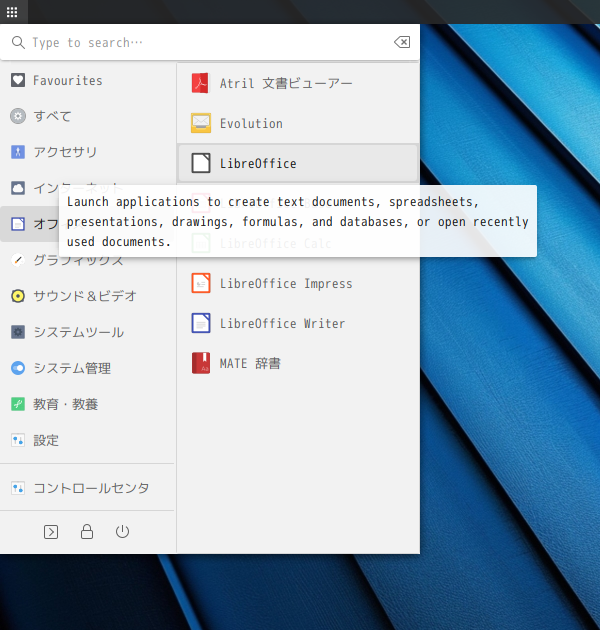Click the log out icon

(51, 532)
